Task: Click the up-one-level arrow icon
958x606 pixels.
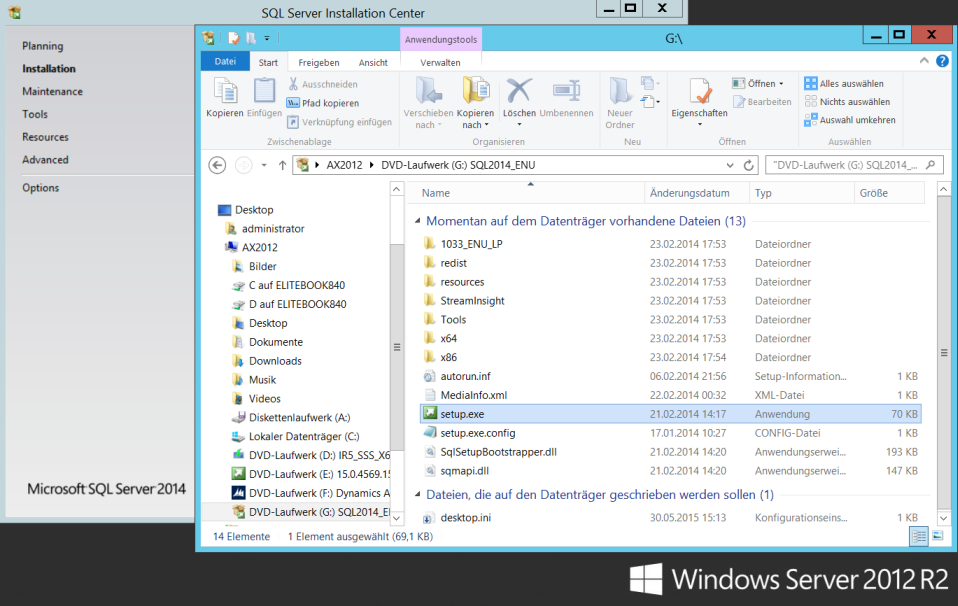Action: pyautogui.click(x=282, y=165)
